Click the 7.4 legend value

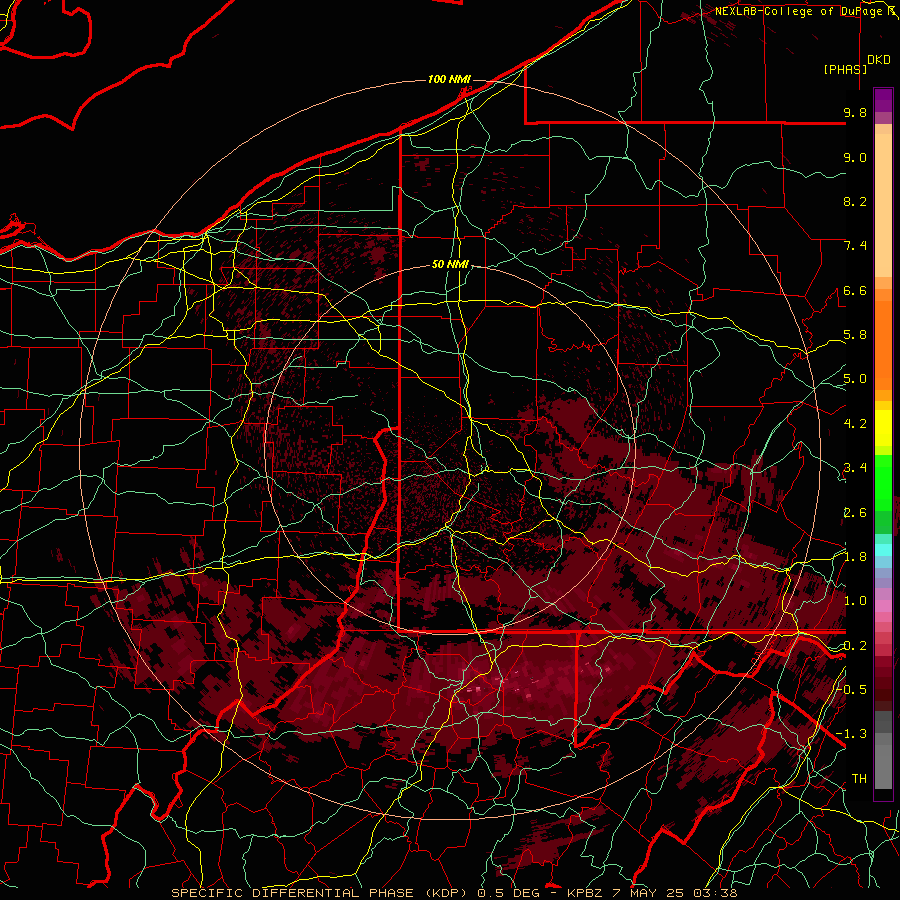(x=855, y=246)
